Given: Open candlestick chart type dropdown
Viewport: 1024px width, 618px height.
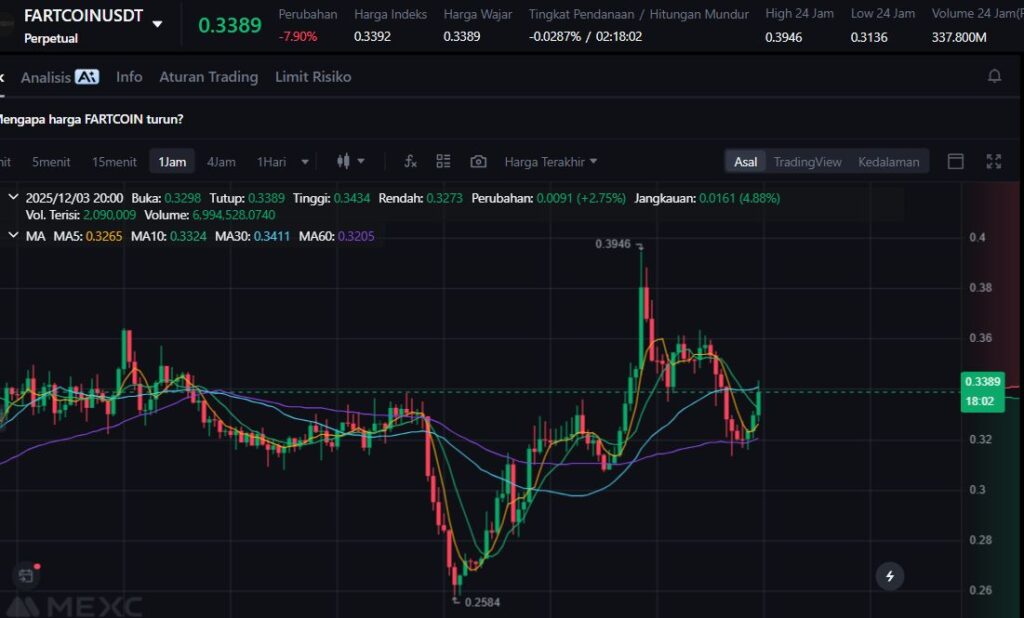Looking at the screenshot, I should point(350,162).
